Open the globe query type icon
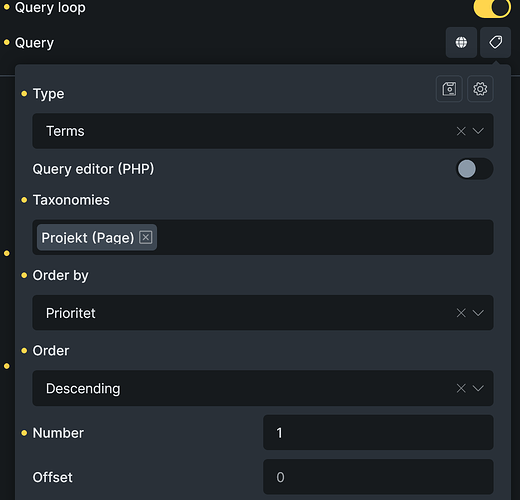 pos(461,42)
